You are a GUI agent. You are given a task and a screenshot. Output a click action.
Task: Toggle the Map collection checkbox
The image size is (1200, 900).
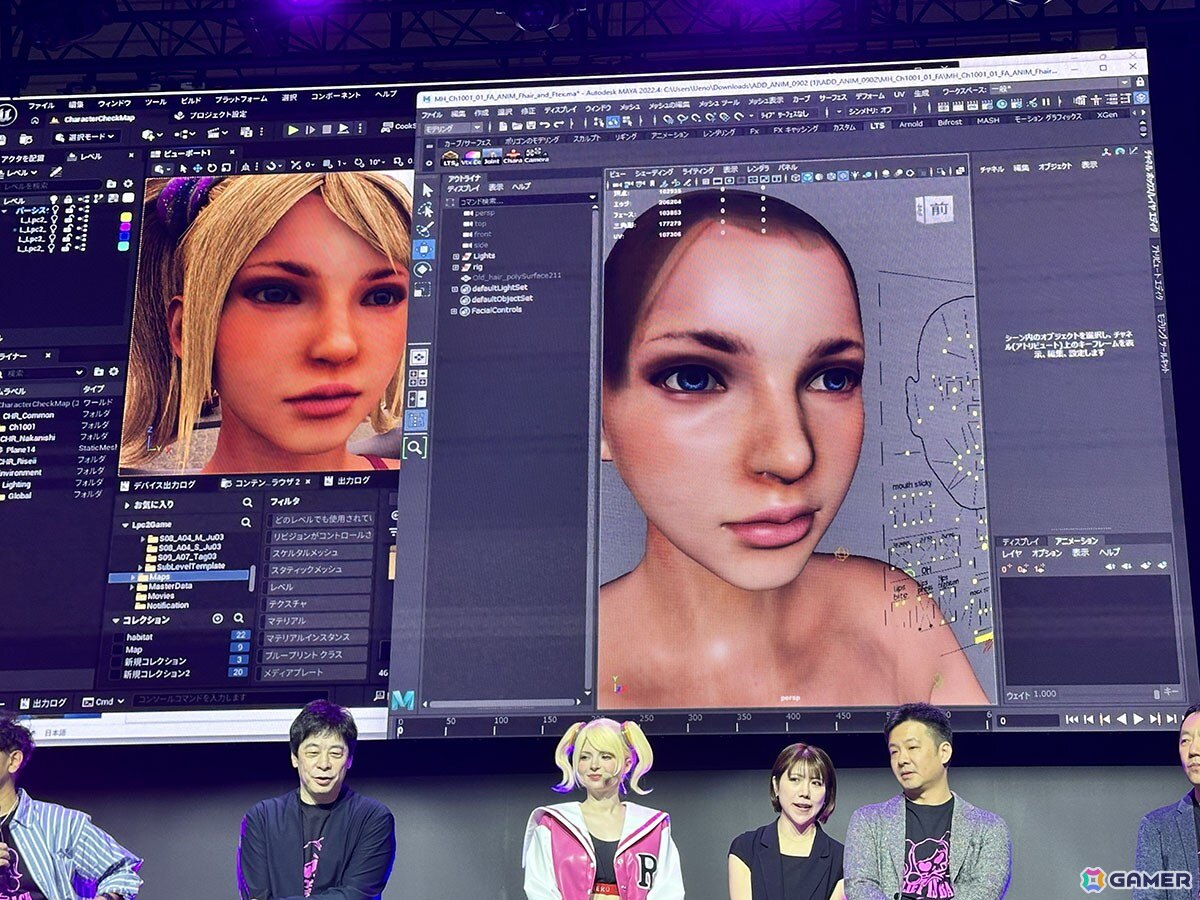[117, 650]
